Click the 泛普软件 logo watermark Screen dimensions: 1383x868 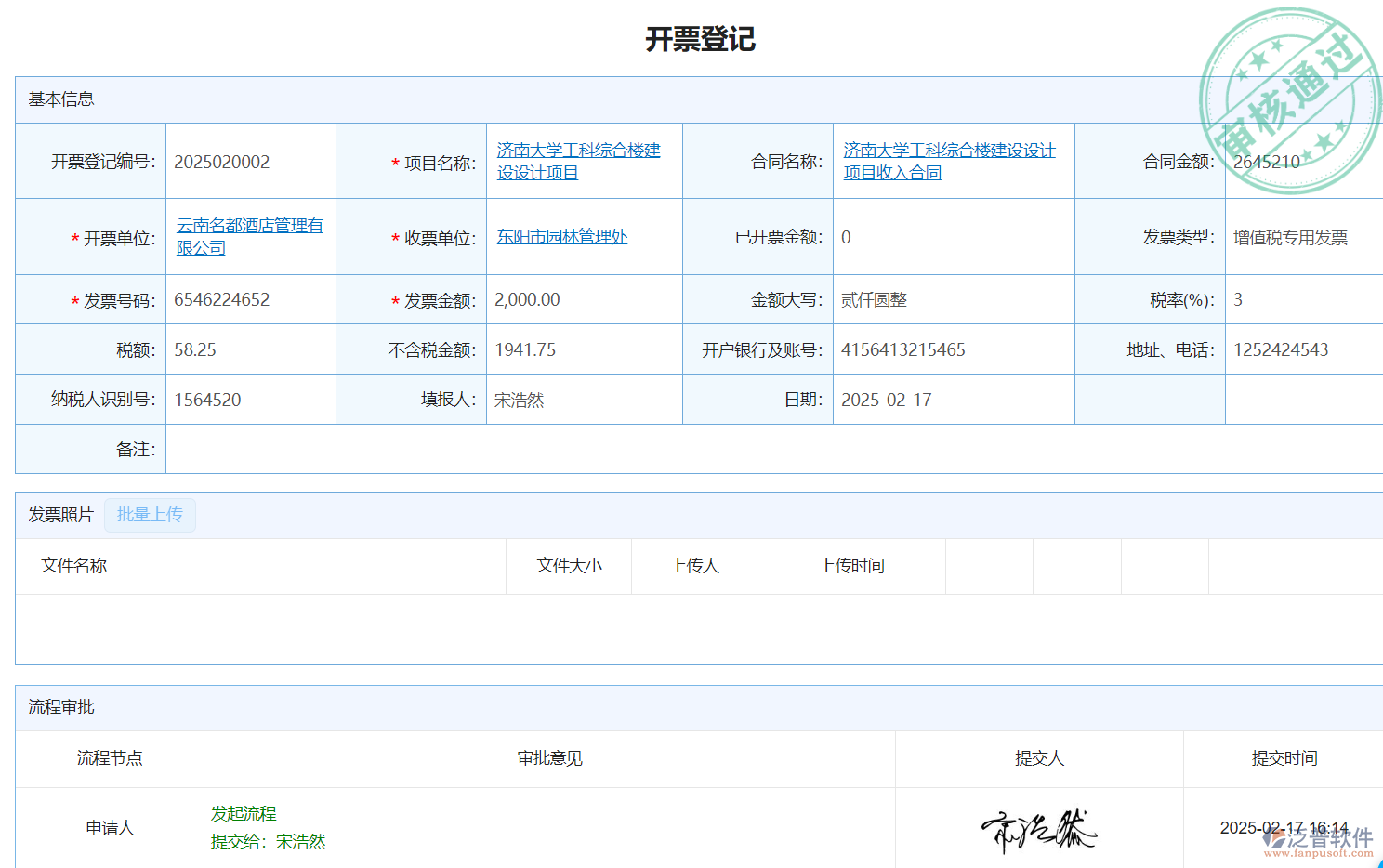(x=1318, y=840)
